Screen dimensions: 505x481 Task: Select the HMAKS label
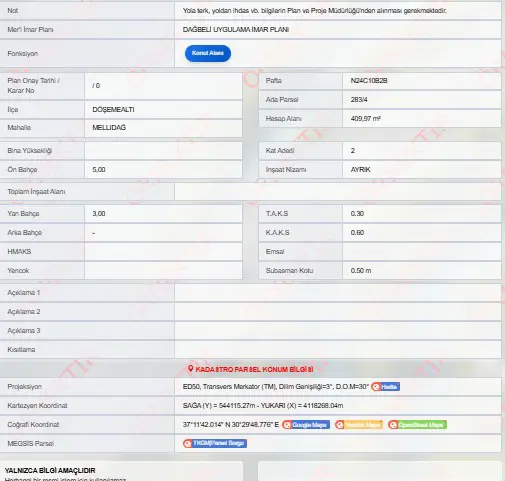click(x=19, y=252)
